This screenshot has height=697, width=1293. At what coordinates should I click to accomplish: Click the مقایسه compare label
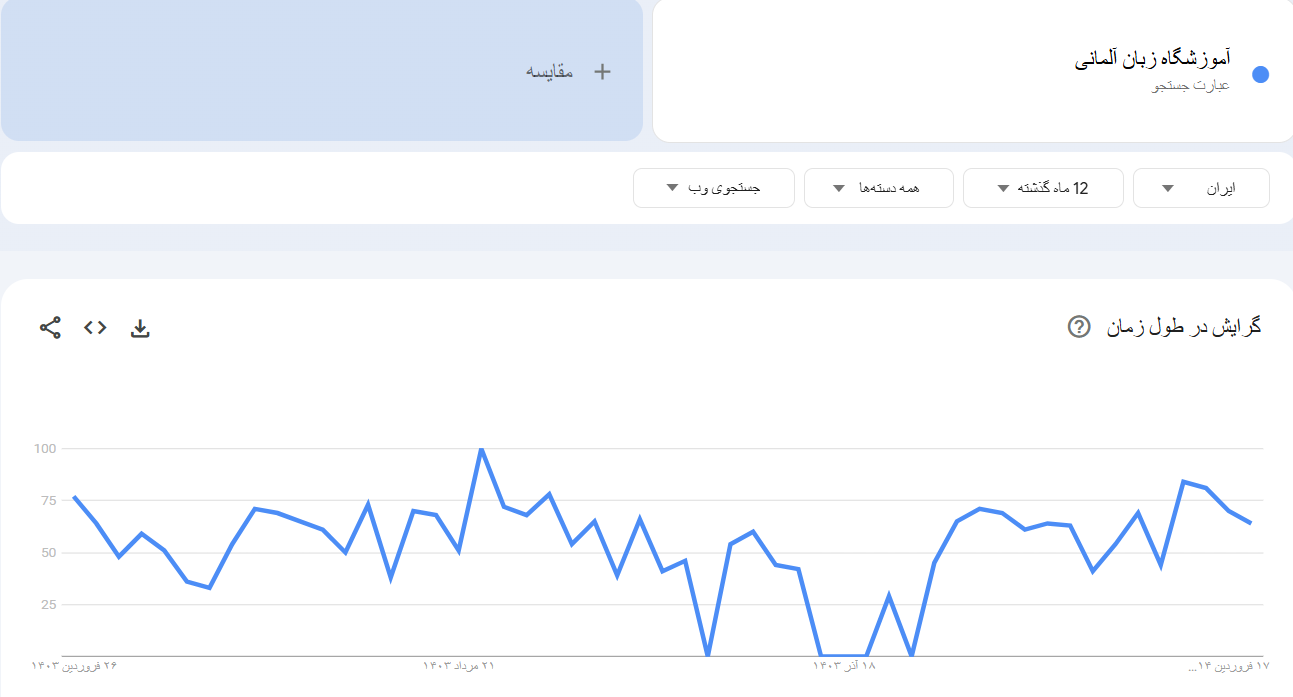click(549, 72)
